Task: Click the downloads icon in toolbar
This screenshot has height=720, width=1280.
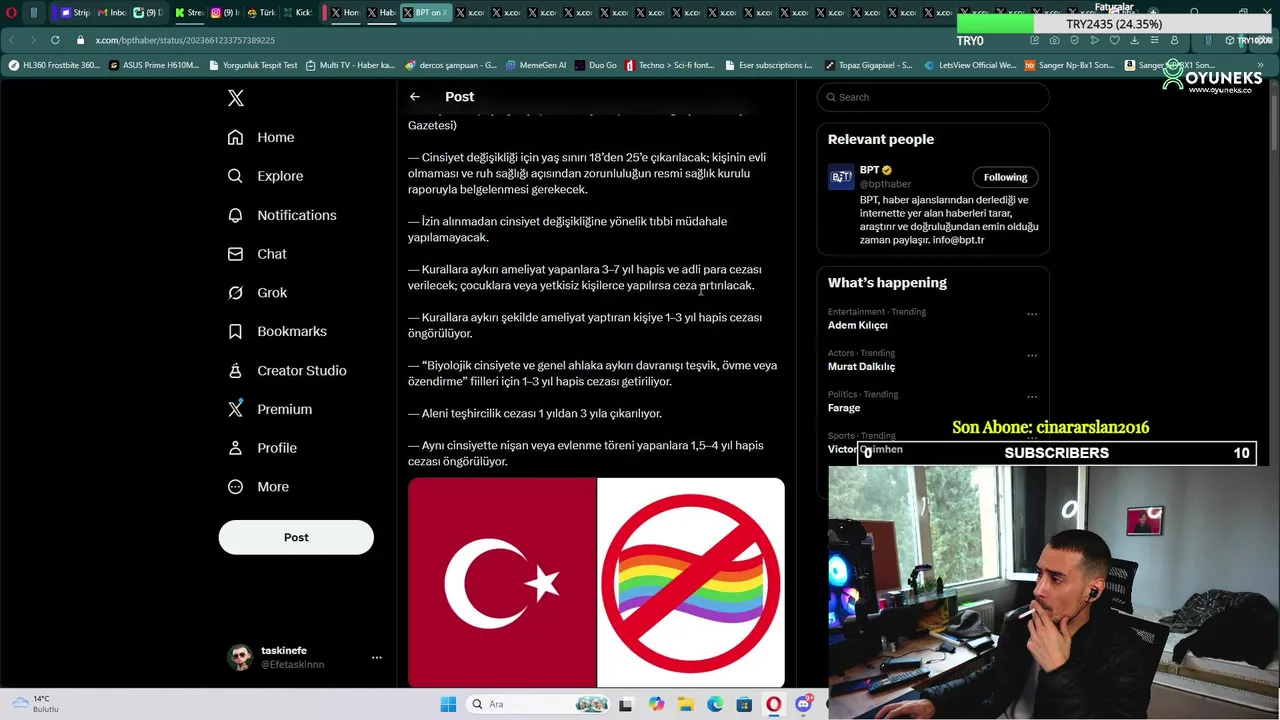Action: tap(1134, 40)
